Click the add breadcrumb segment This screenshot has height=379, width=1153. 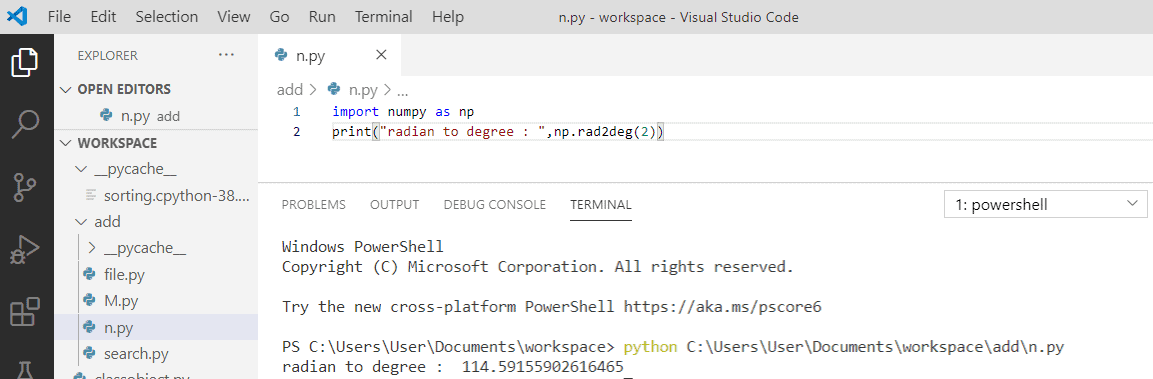click(x=290, y=90)
